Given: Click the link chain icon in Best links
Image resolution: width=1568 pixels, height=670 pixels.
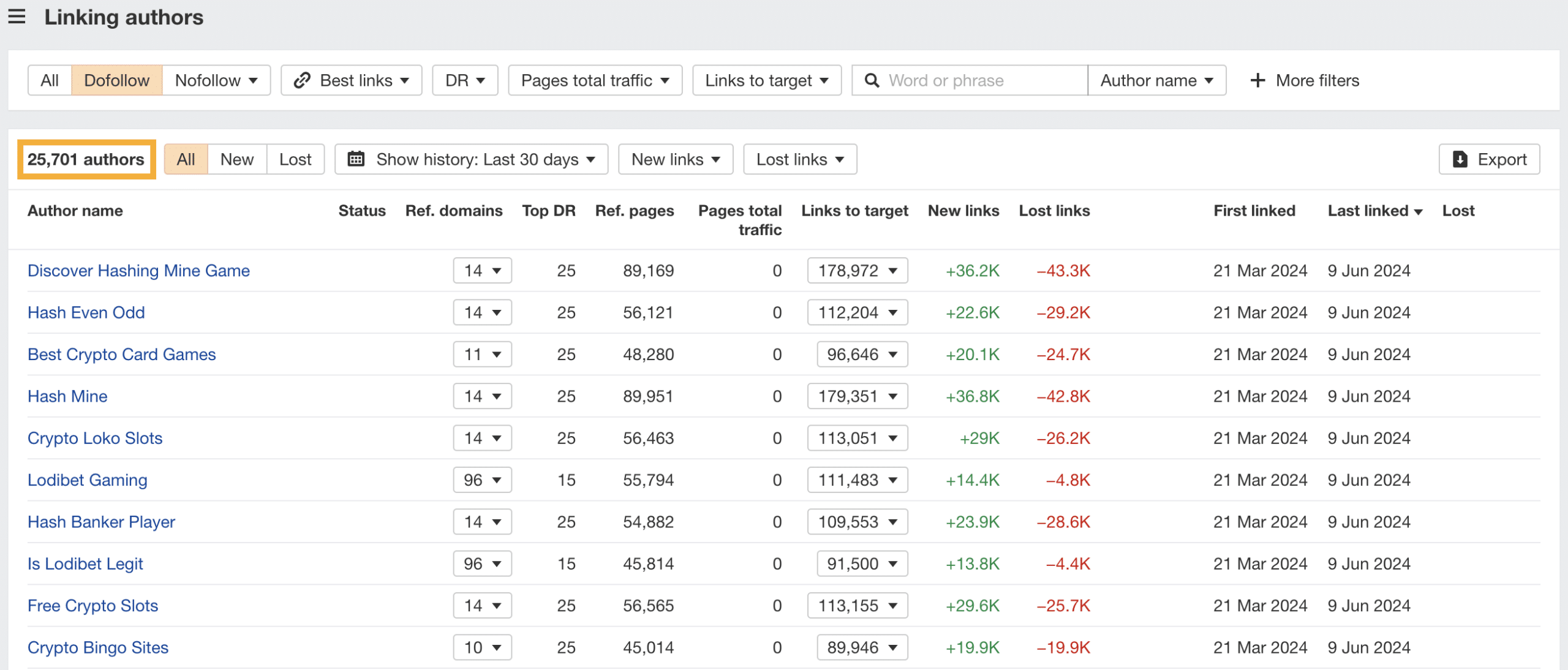Looking at the screenshot, I should pyautogui.click(x=302, y=80).
